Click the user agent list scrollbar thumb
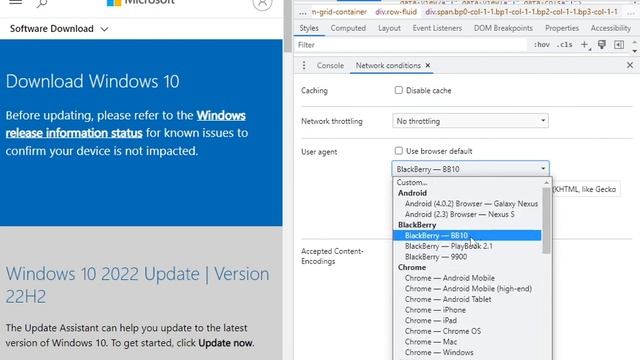Viewport: 640px width, 360px height. click(547, 220)
